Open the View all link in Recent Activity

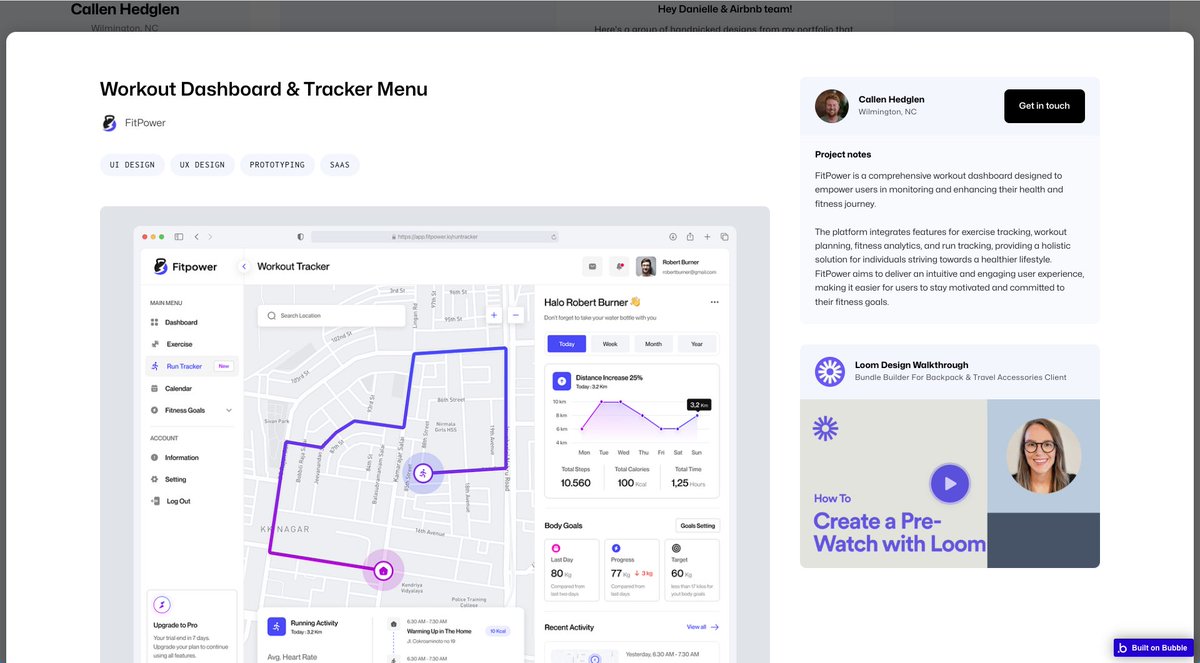(x=702, y=627)
